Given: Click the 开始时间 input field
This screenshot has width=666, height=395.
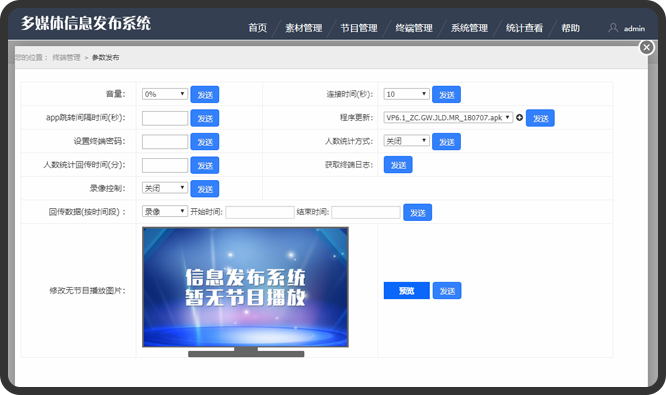Looking at the screenshot, I should [x=260, y=212].
